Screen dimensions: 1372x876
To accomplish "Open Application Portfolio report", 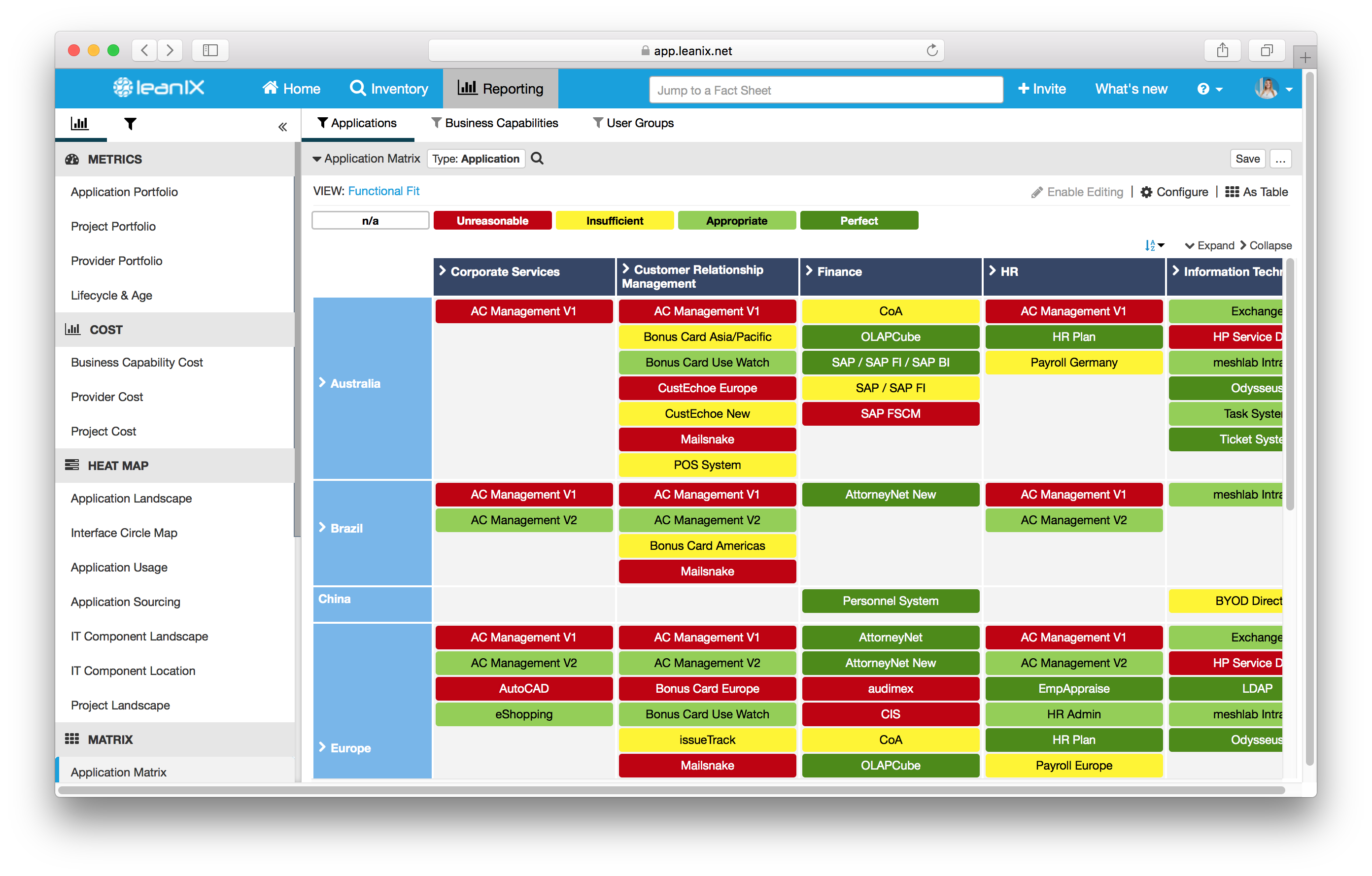I will 124,192.
